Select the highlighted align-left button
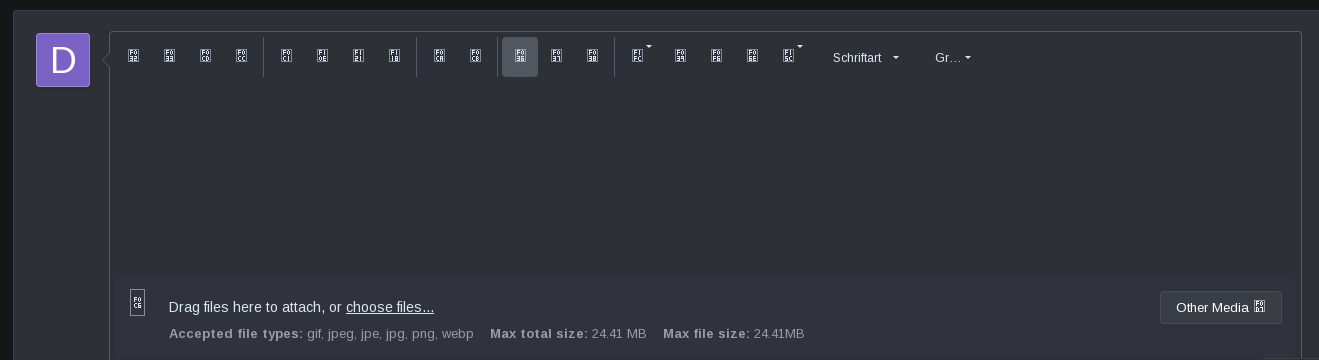The image size is (1319, 360). click(x=520, y=57)
